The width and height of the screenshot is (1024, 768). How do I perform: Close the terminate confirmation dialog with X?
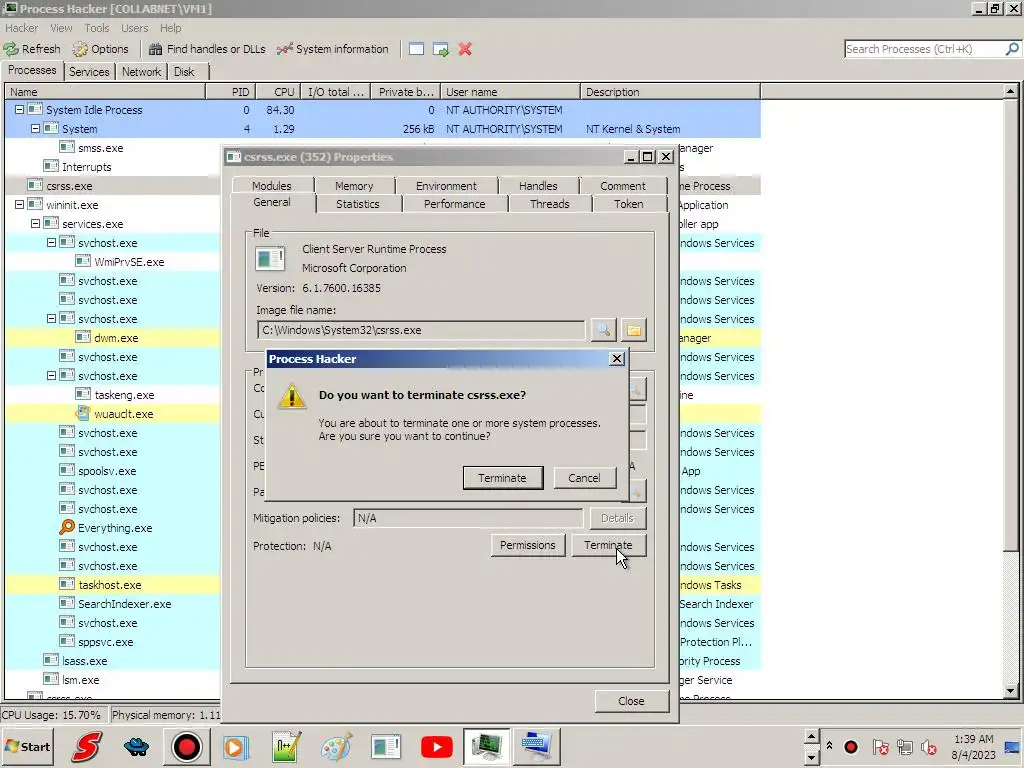point(616,359)
